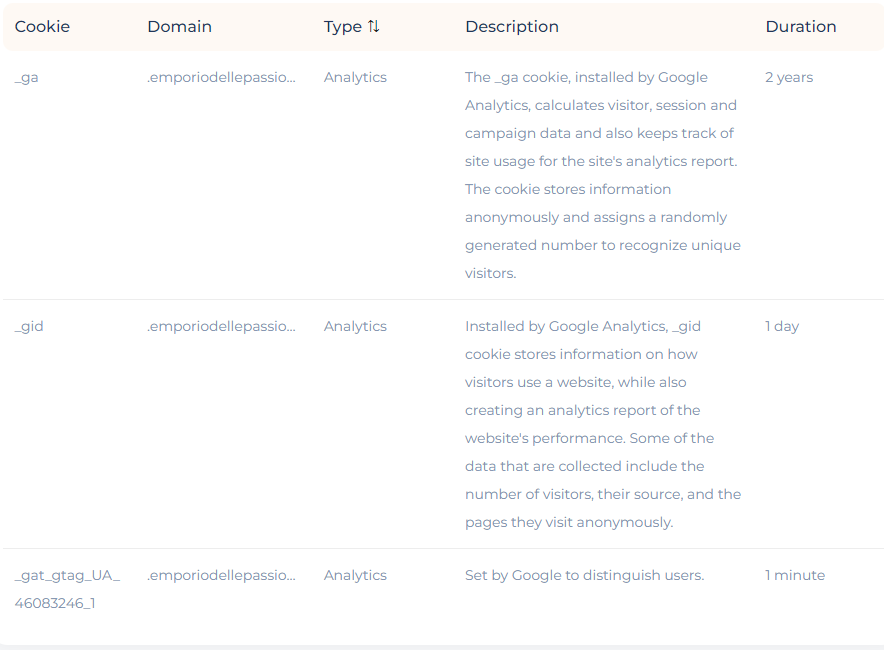Click the truncated domain in the _gid row

[x=221, y=326]
